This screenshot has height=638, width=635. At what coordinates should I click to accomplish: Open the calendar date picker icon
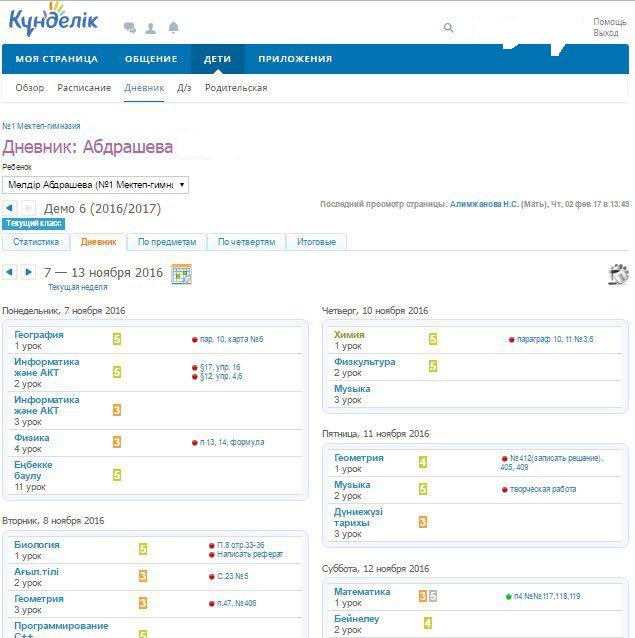(x=181, y=273)
